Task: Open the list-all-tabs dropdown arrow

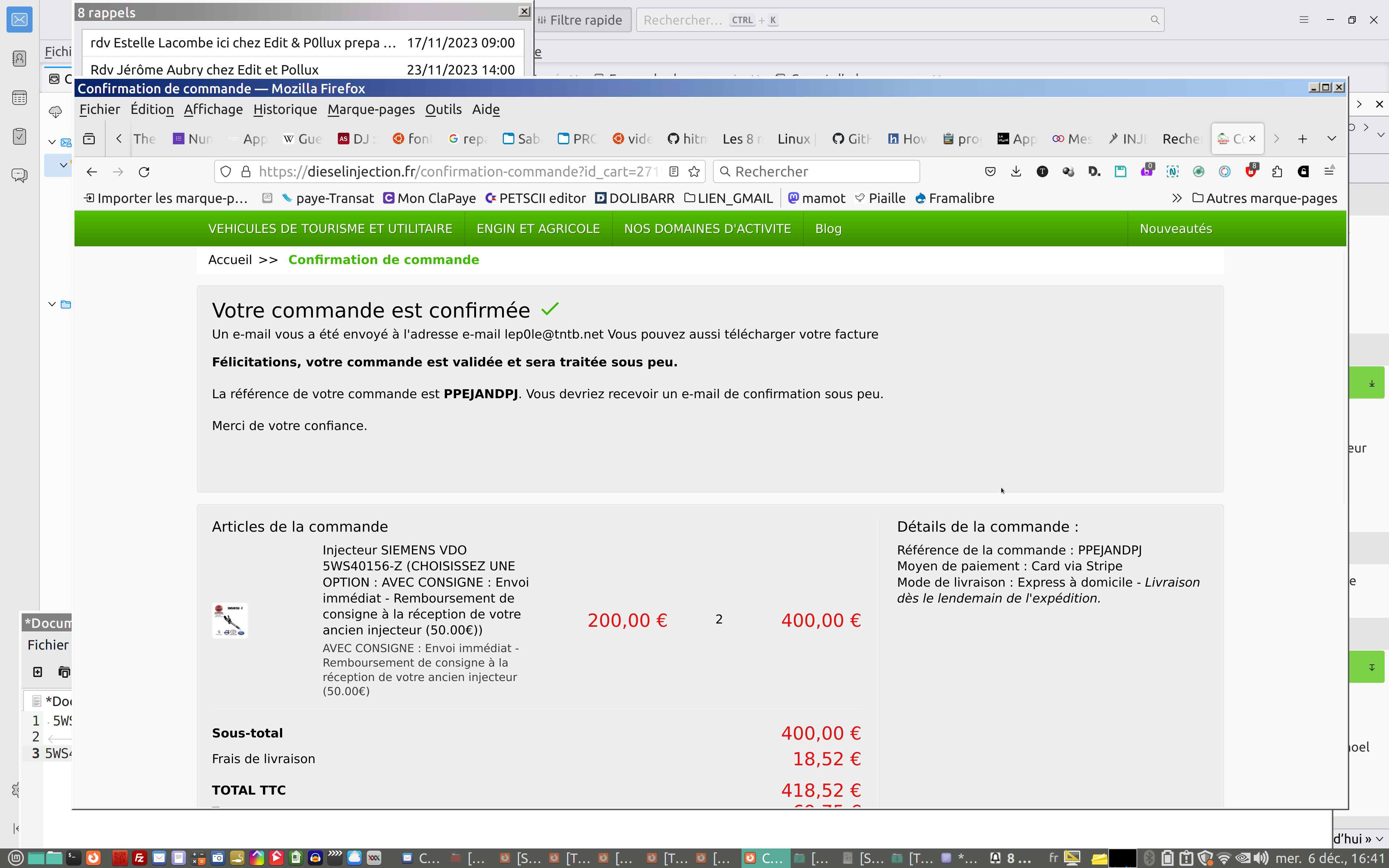Action: pos(1331,139)
